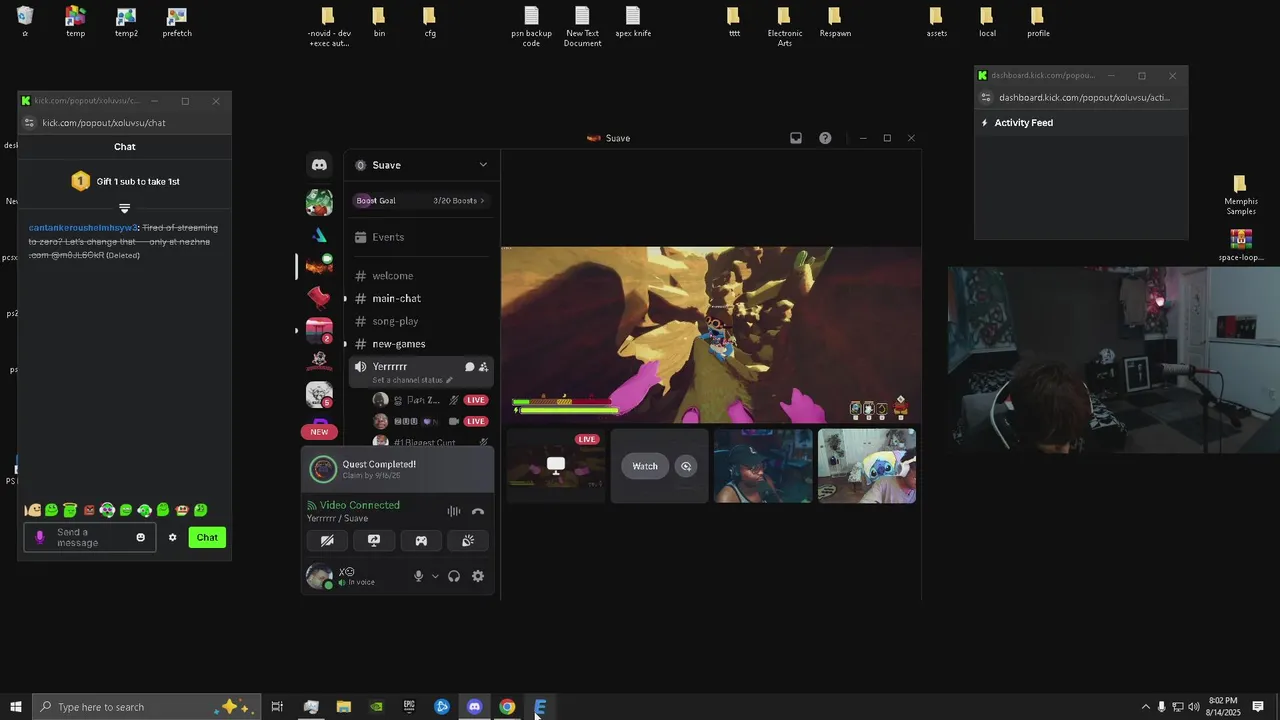Screen dimensions: 1280x720
Task: Open Epic Games Launcher from the taskbar
Action: pyautogui.click(x=409, y=707)
